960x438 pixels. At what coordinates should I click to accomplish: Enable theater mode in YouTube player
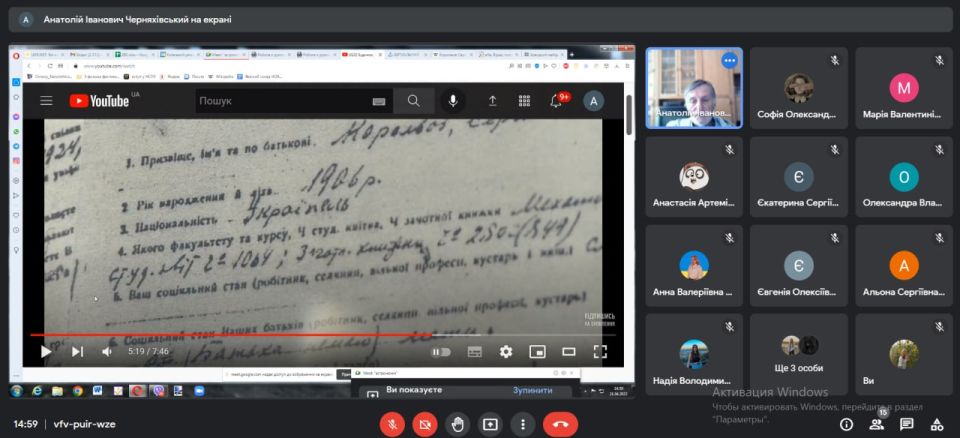click(x=569, y=352)
